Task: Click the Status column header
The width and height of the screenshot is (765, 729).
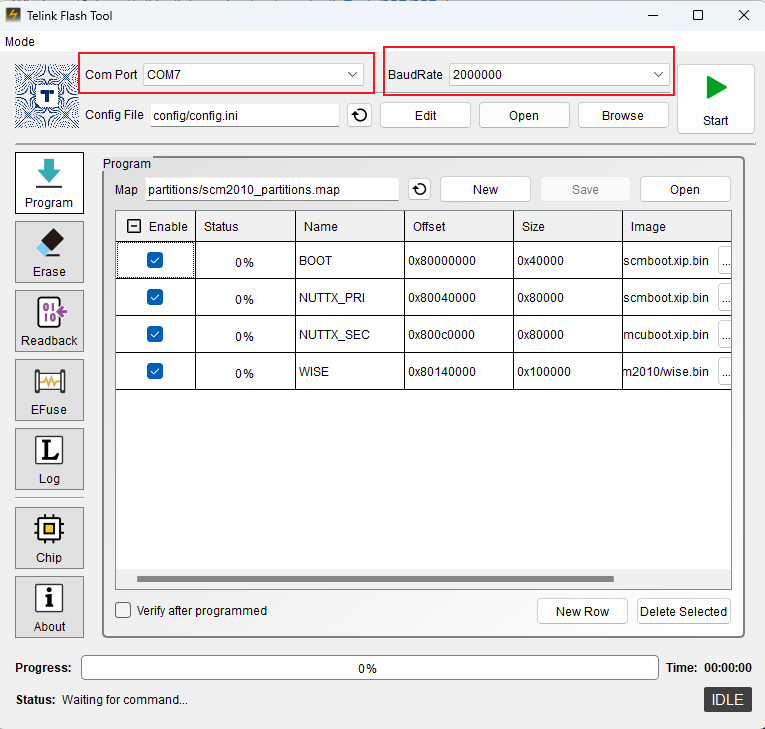Action: (245, 226)
